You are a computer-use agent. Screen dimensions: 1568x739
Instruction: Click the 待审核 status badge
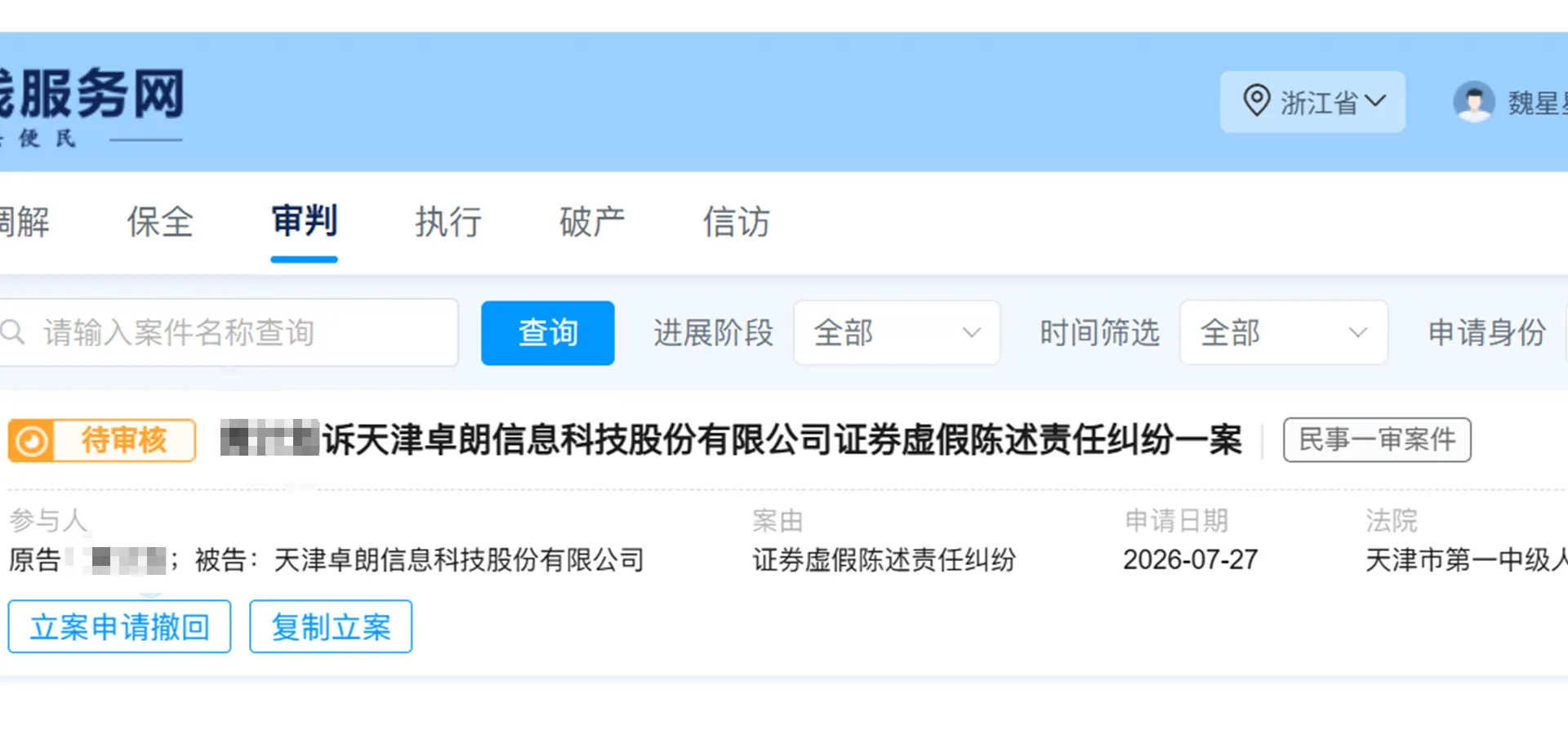pos(102,441)
